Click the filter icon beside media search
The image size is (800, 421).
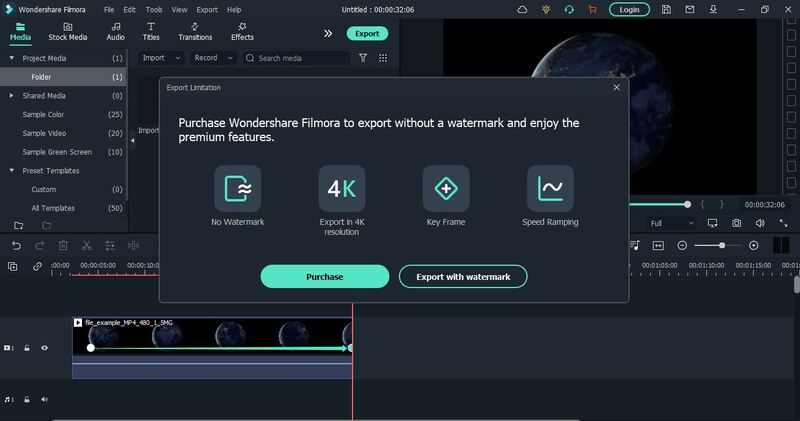(363, 58)
